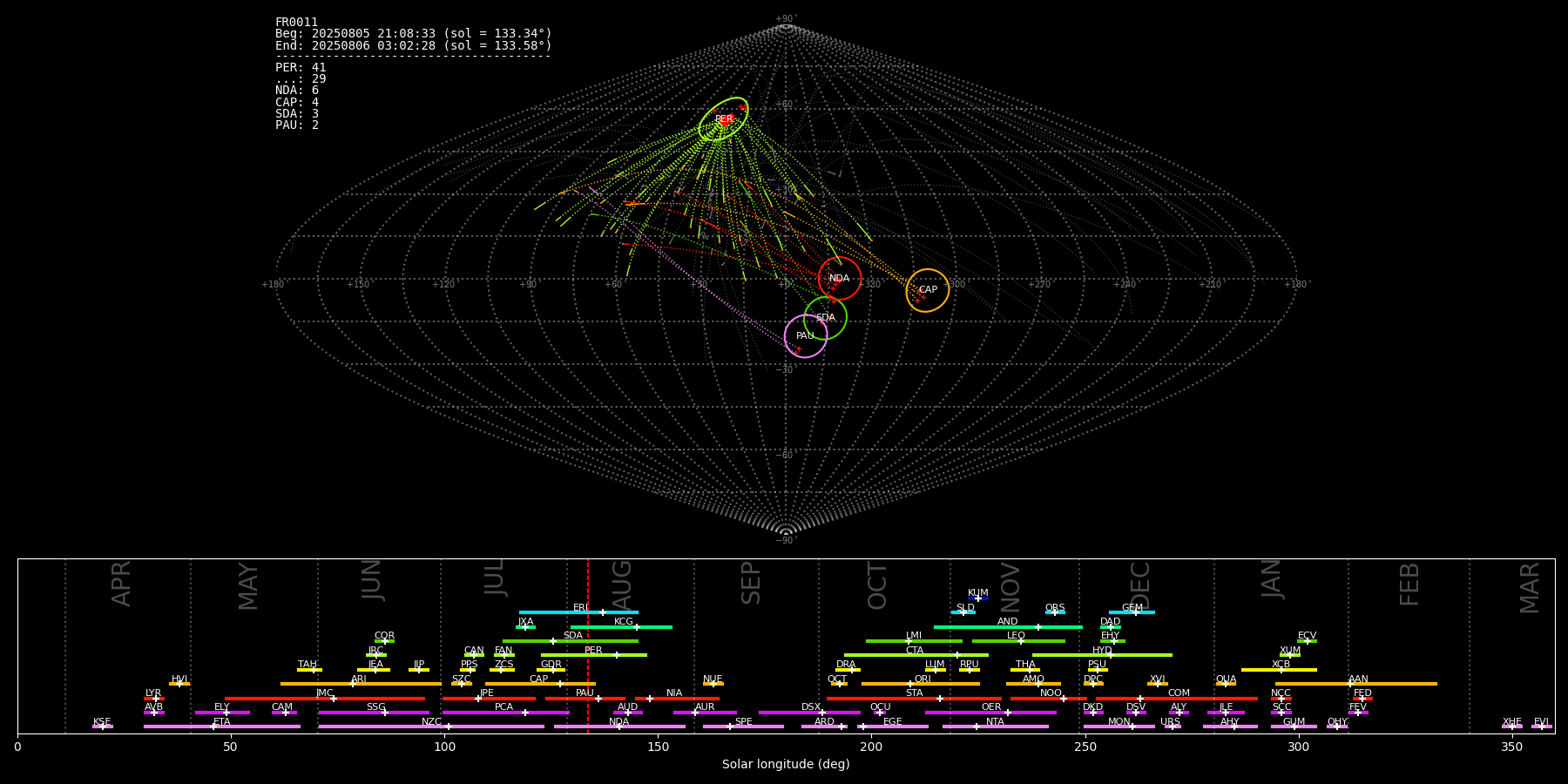Select the JMC shower bar

[x=325, y=699]
